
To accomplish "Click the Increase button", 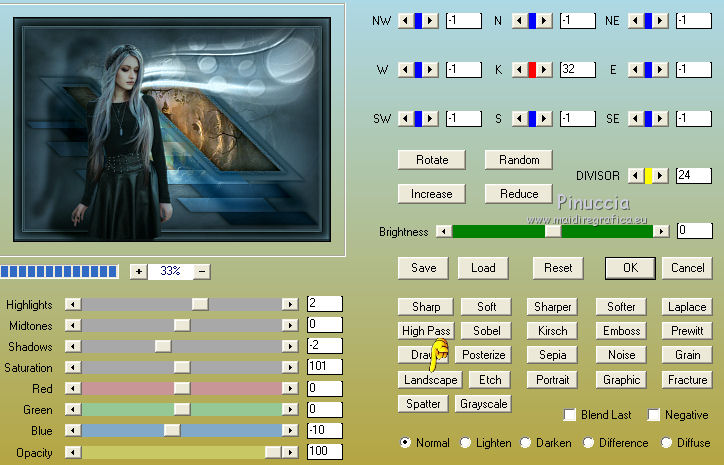I will point(432,194).
